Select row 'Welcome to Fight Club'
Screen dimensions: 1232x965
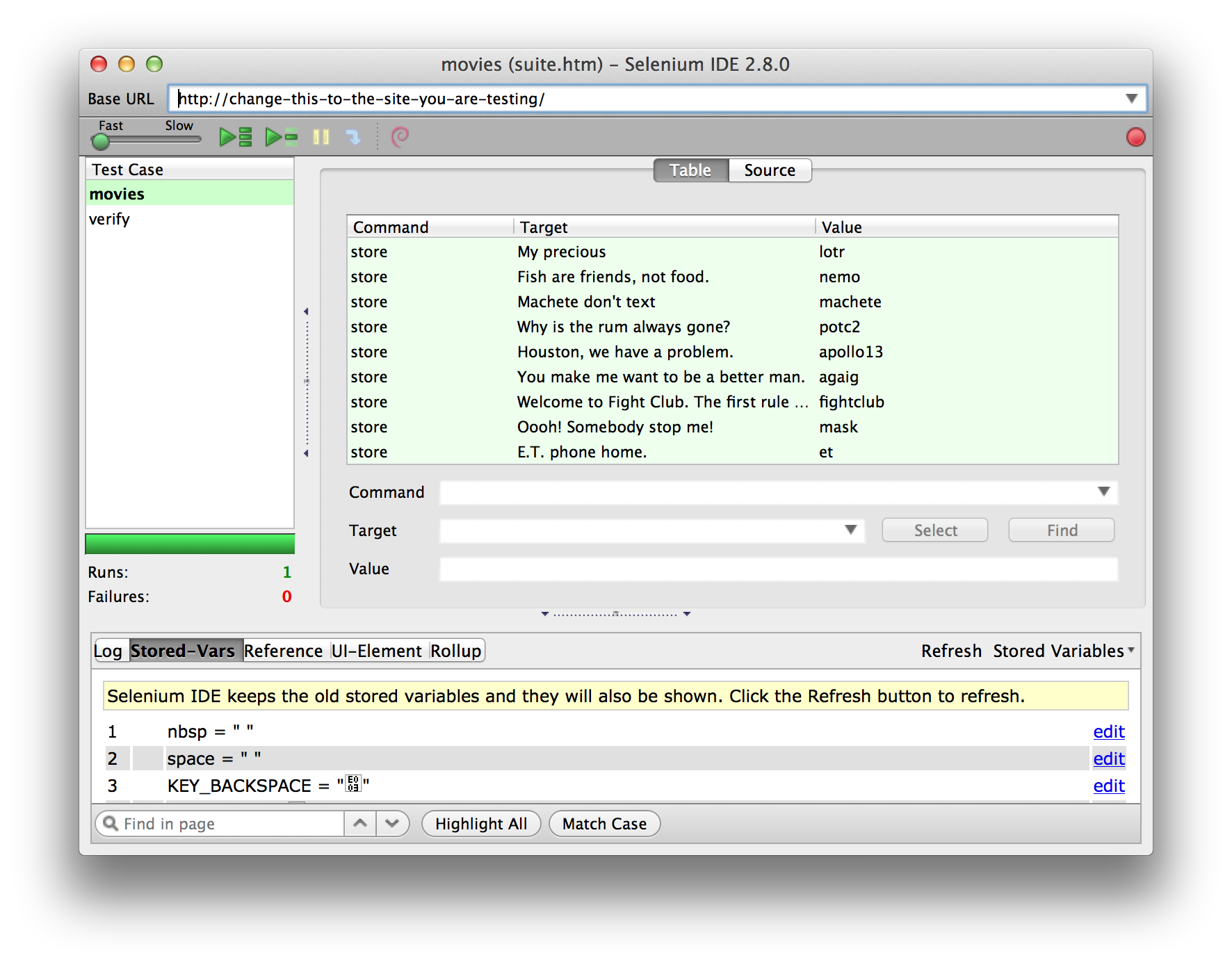pyautogui.click(x=733, y=402)
